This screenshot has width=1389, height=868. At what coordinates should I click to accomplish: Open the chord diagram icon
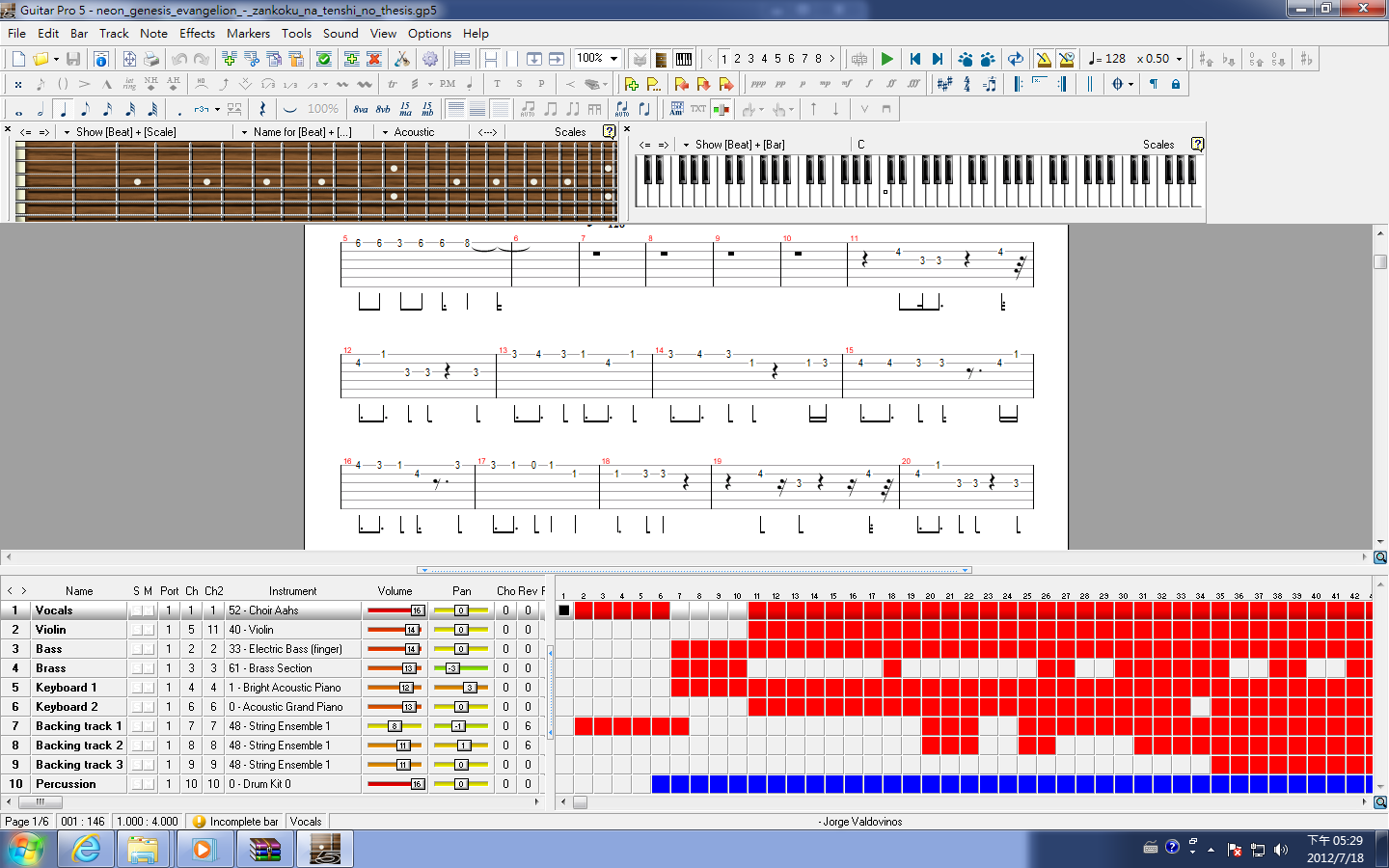(676, 109)
